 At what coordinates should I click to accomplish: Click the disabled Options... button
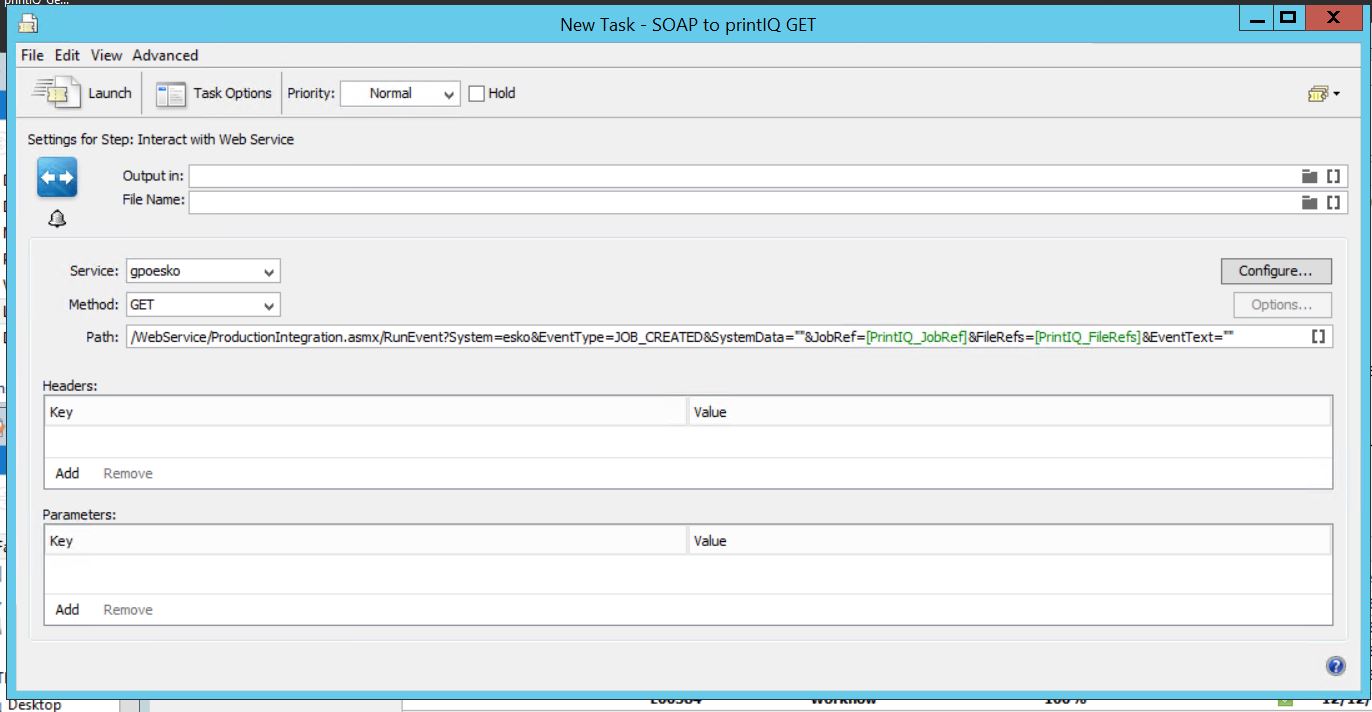1281,305
